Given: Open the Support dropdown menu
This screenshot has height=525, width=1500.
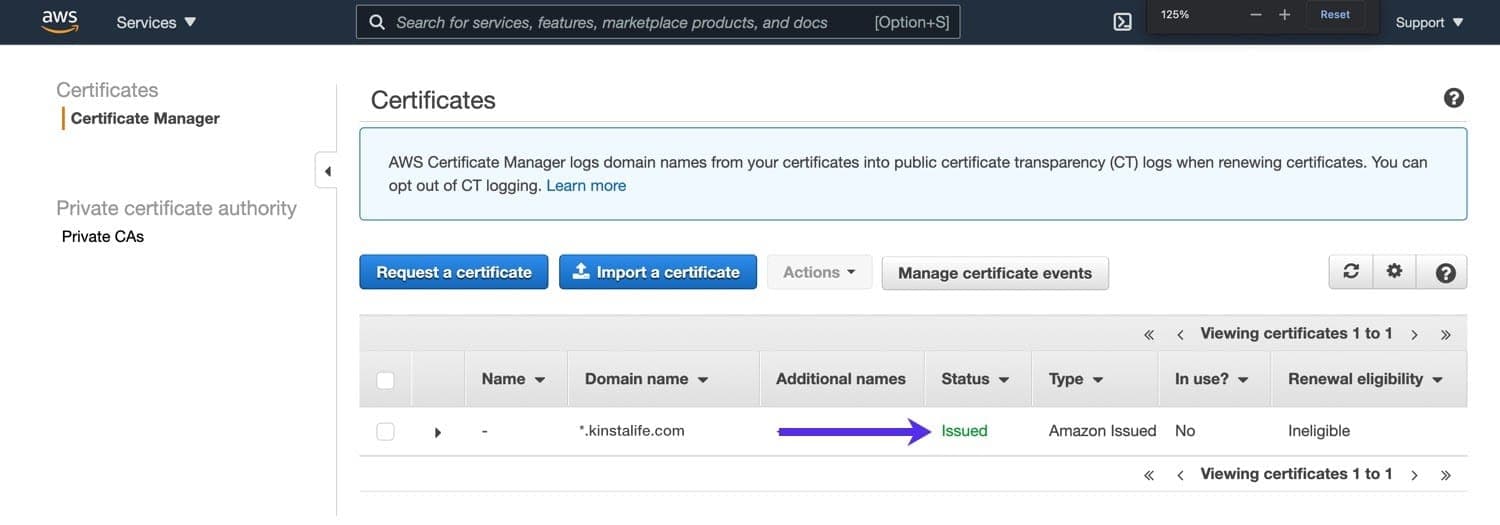Looking at the screenshot, I should [1429, 22].
